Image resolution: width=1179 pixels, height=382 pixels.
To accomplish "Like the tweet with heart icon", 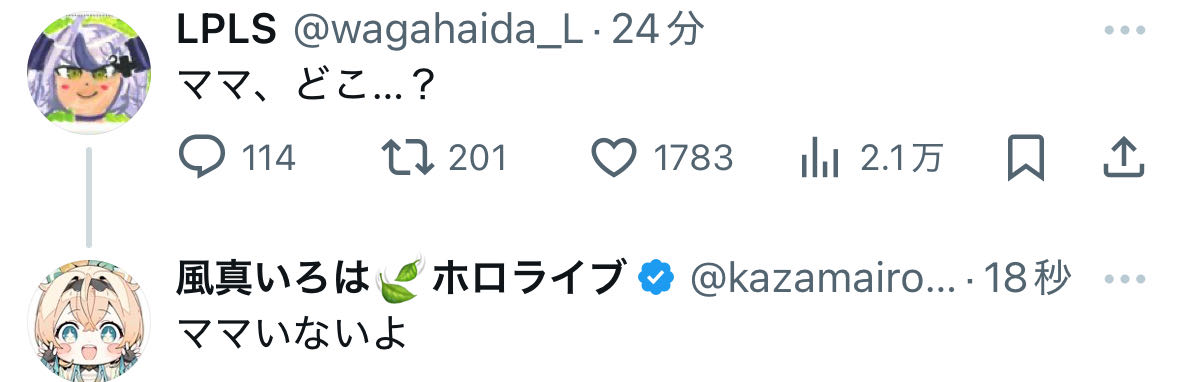I will tap(614, 158).
